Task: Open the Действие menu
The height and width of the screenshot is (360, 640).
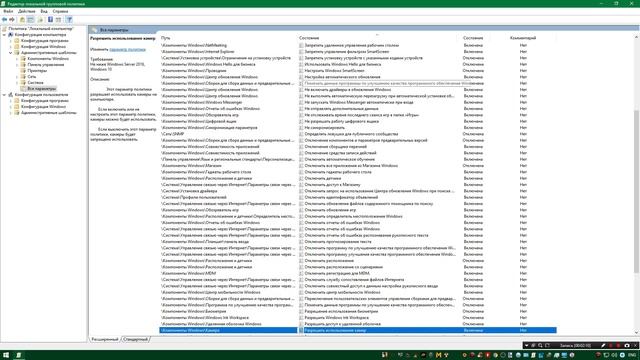Action: tap(27, 11)
